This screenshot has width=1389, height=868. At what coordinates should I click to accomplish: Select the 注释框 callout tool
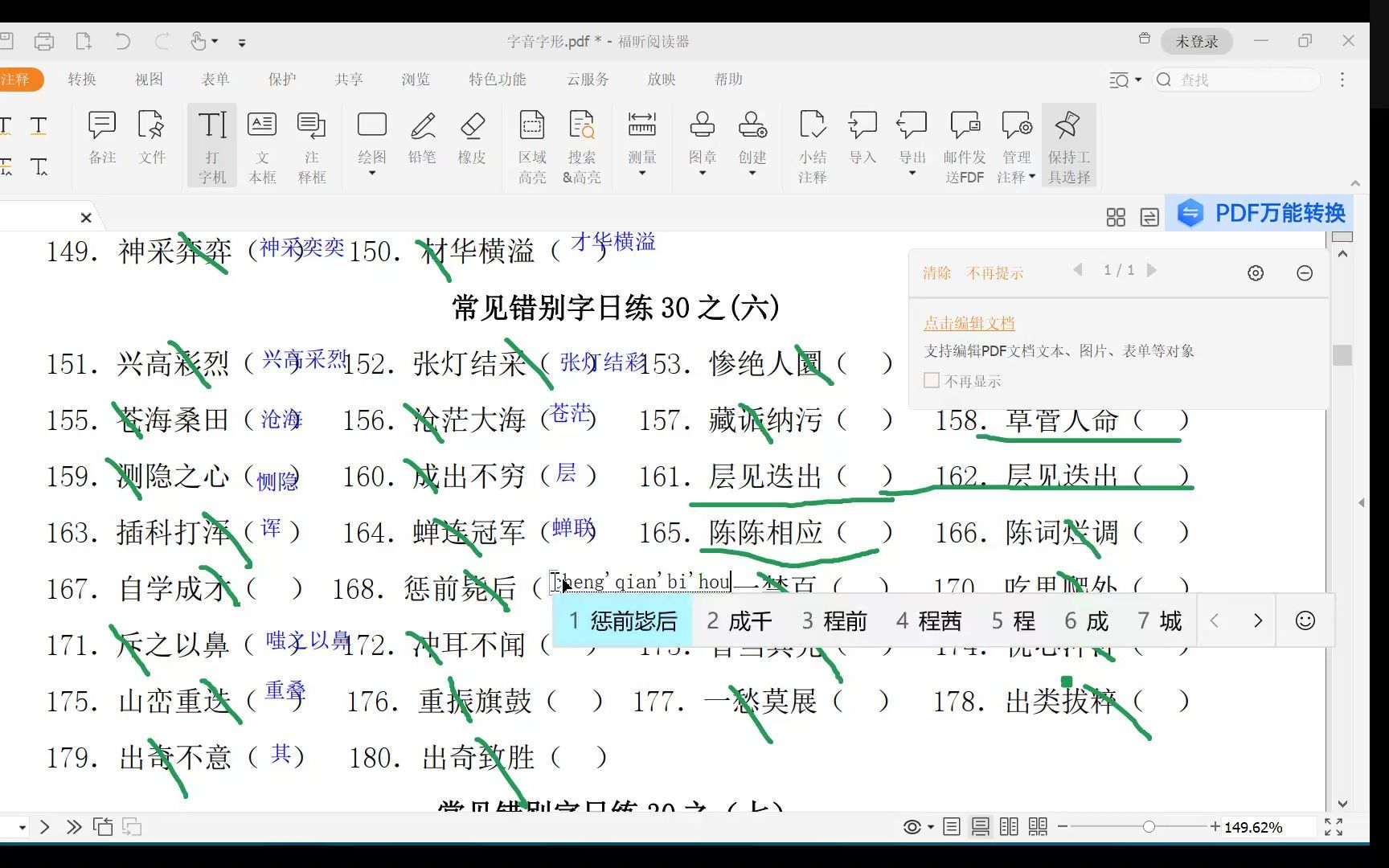coord(312,145)
